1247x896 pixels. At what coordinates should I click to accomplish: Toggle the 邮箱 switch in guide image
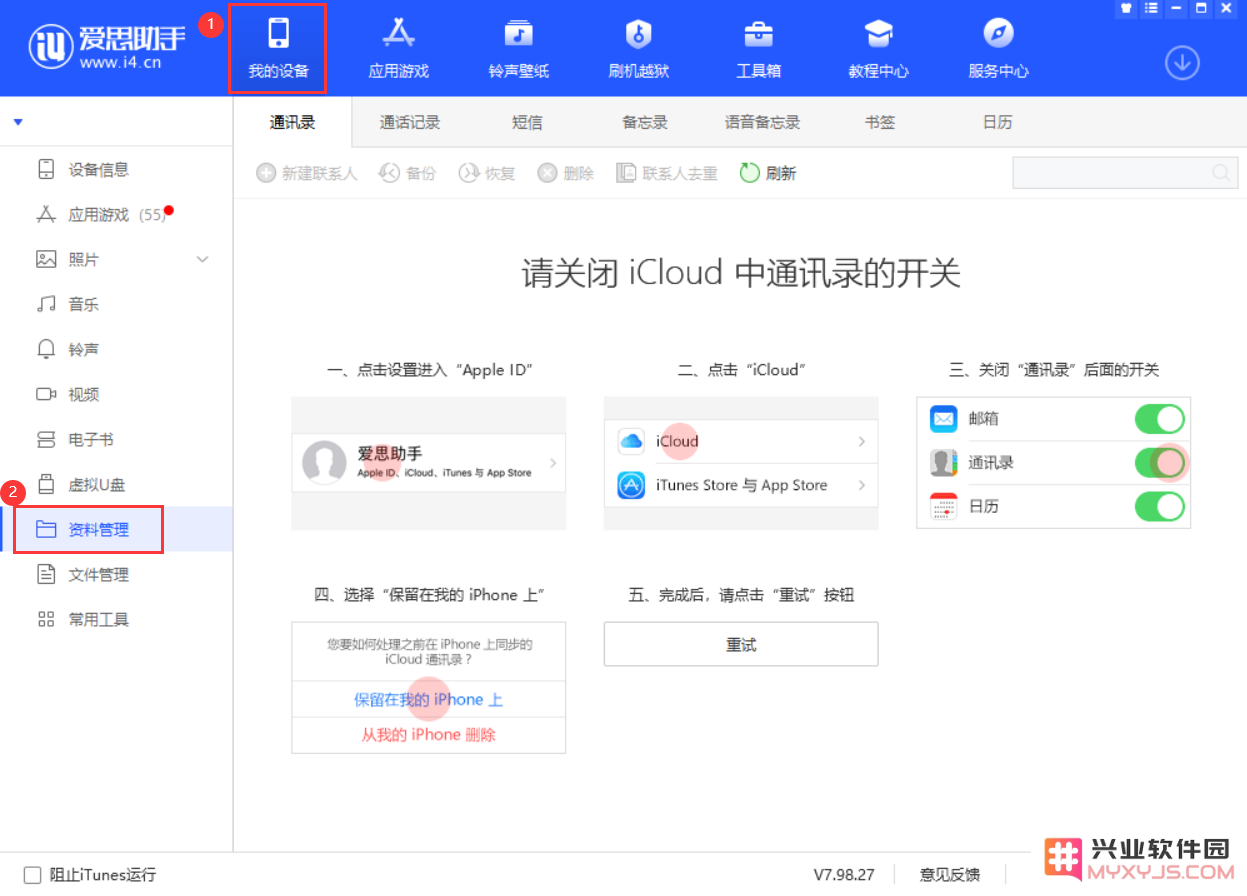(x=1160, y=419)
